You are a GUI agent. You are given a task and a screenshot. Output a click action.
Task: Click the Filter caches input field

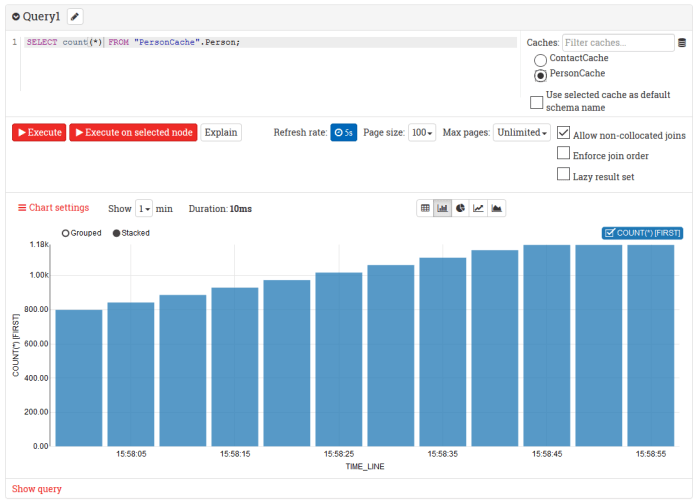click(617, 43)
